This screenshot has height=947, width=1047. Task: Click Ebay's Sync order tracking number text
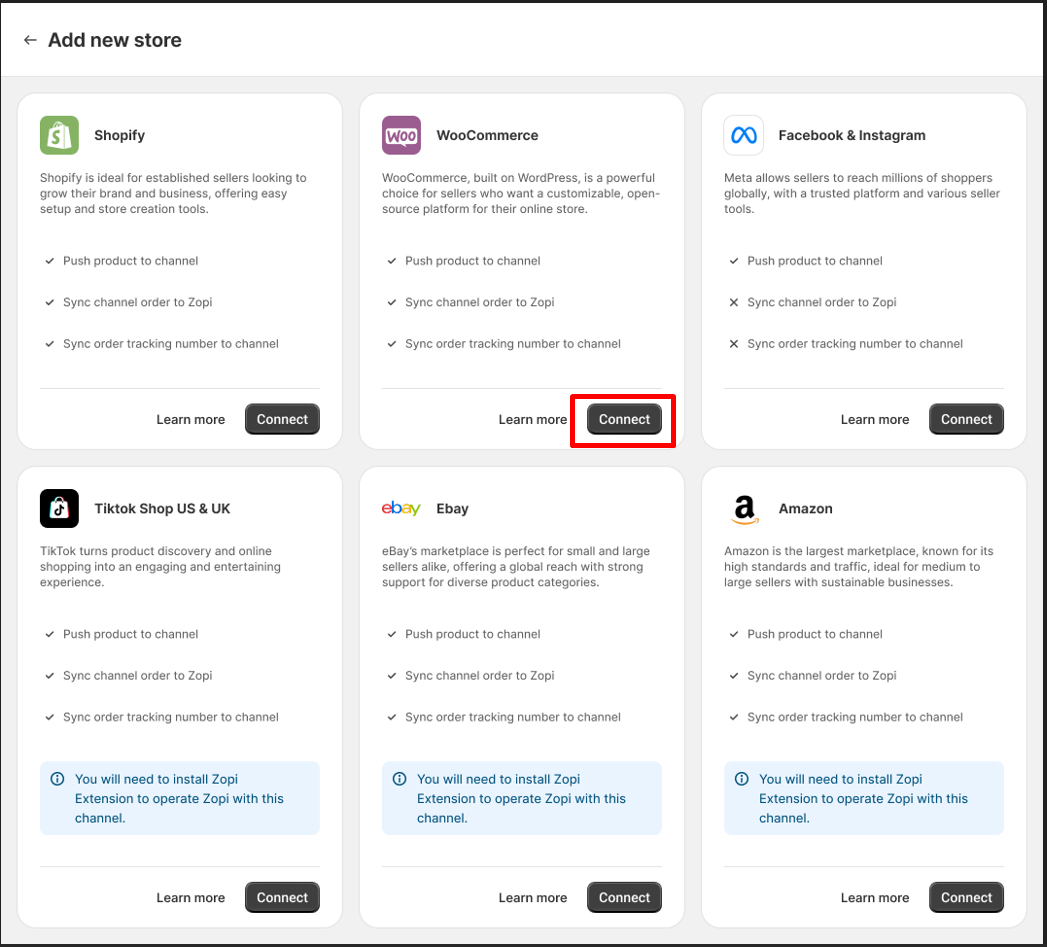coord(513,717)
